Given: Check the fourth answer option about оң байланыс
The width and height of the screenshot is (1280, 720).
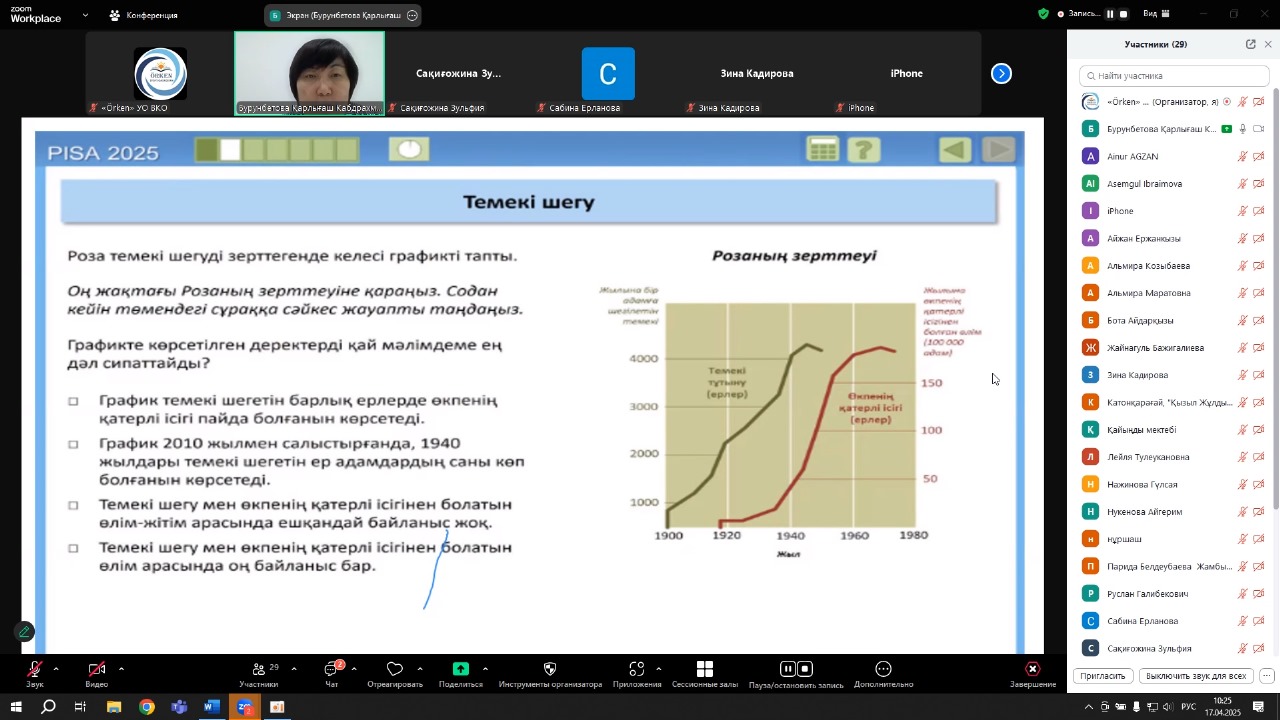Looking at the screenshot, I should click(x=73, y=548).
